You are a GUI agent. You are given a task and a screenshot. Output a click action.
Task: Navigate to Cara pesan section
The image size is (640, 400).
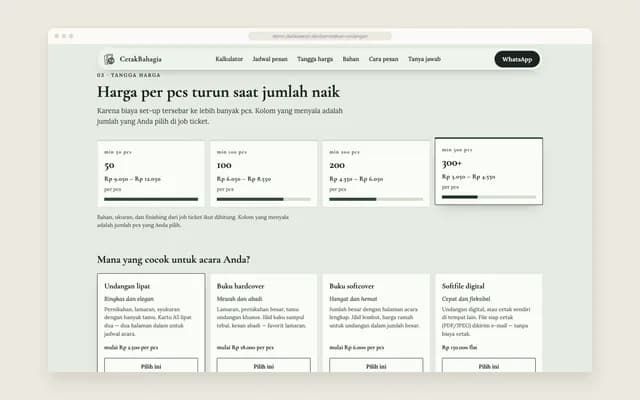click(383, 59)
